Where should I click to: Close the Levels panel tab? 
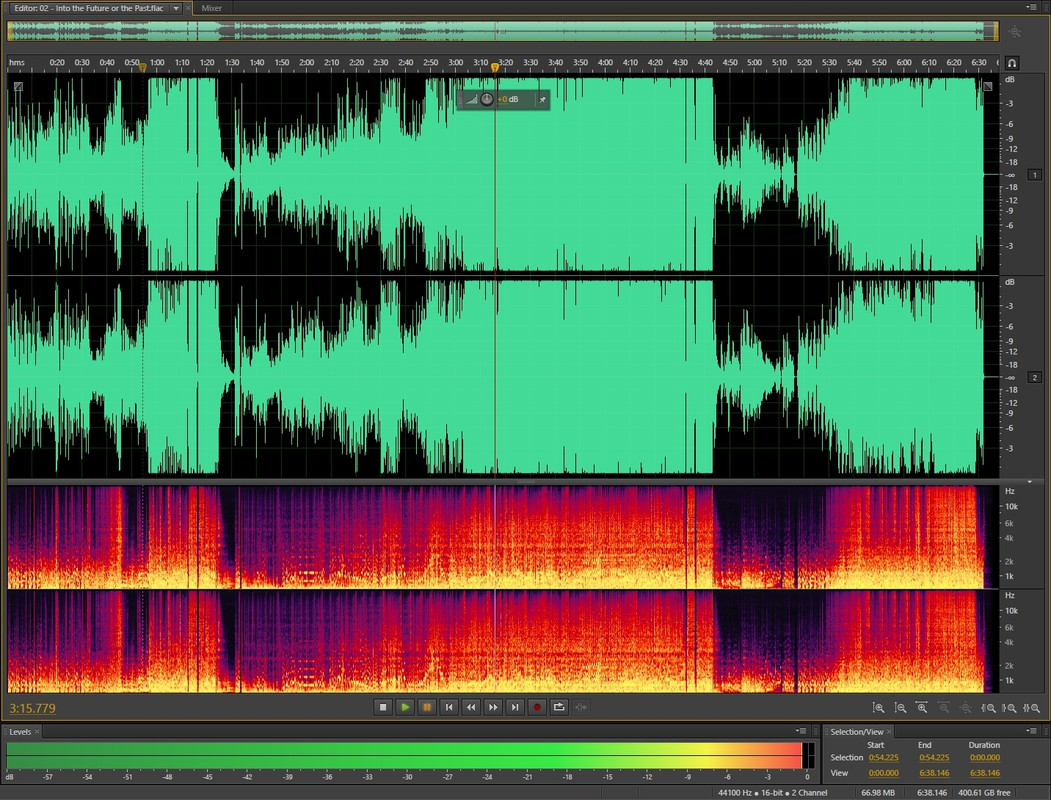[x=37, y=732]
